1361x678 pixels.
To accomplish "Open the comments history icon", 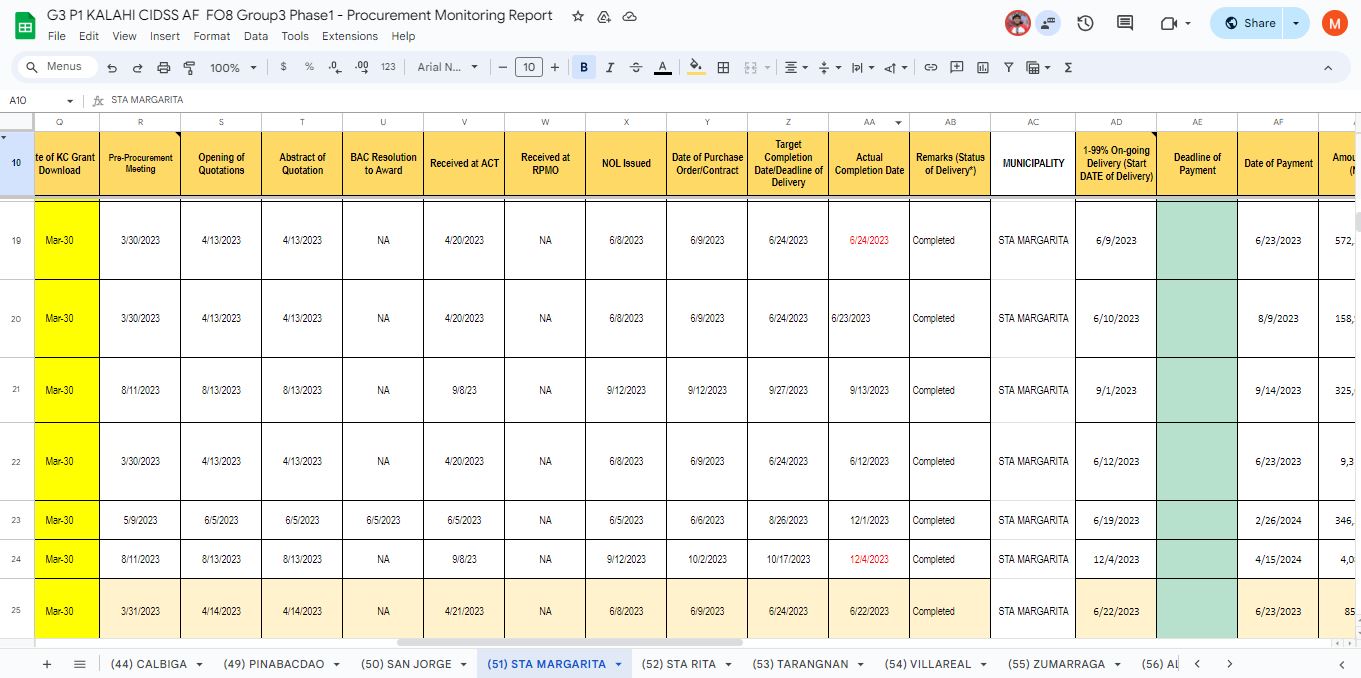I will tap(1125, 23).
